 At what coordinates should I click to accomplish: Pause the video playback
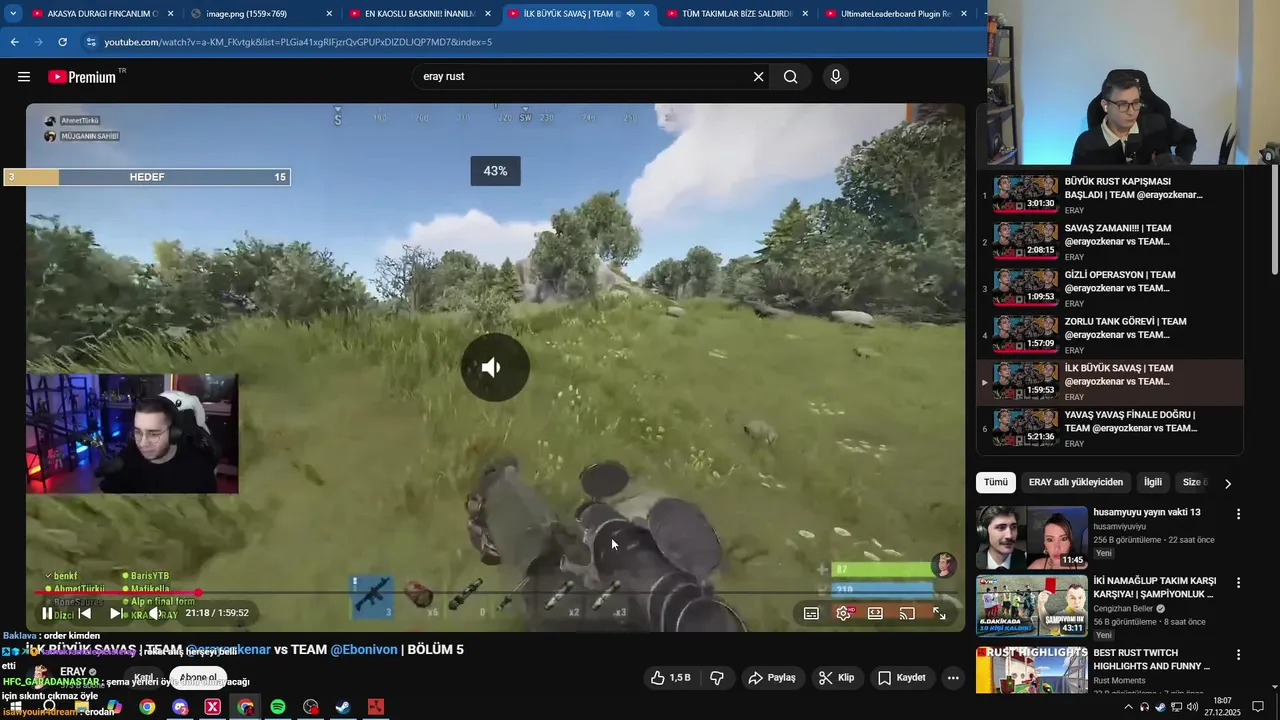point(47,613)
